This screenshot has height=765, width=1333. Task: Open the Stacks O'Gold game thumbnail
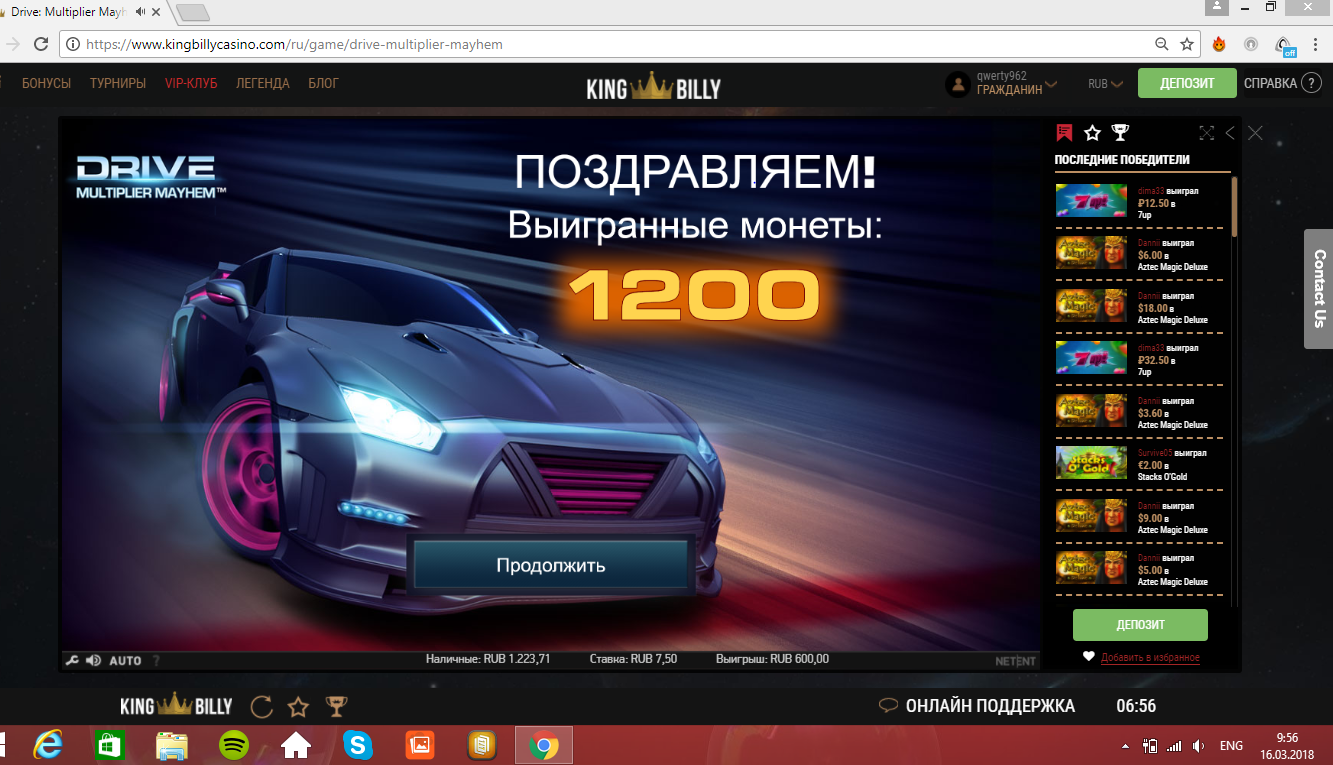[1091, 462]
